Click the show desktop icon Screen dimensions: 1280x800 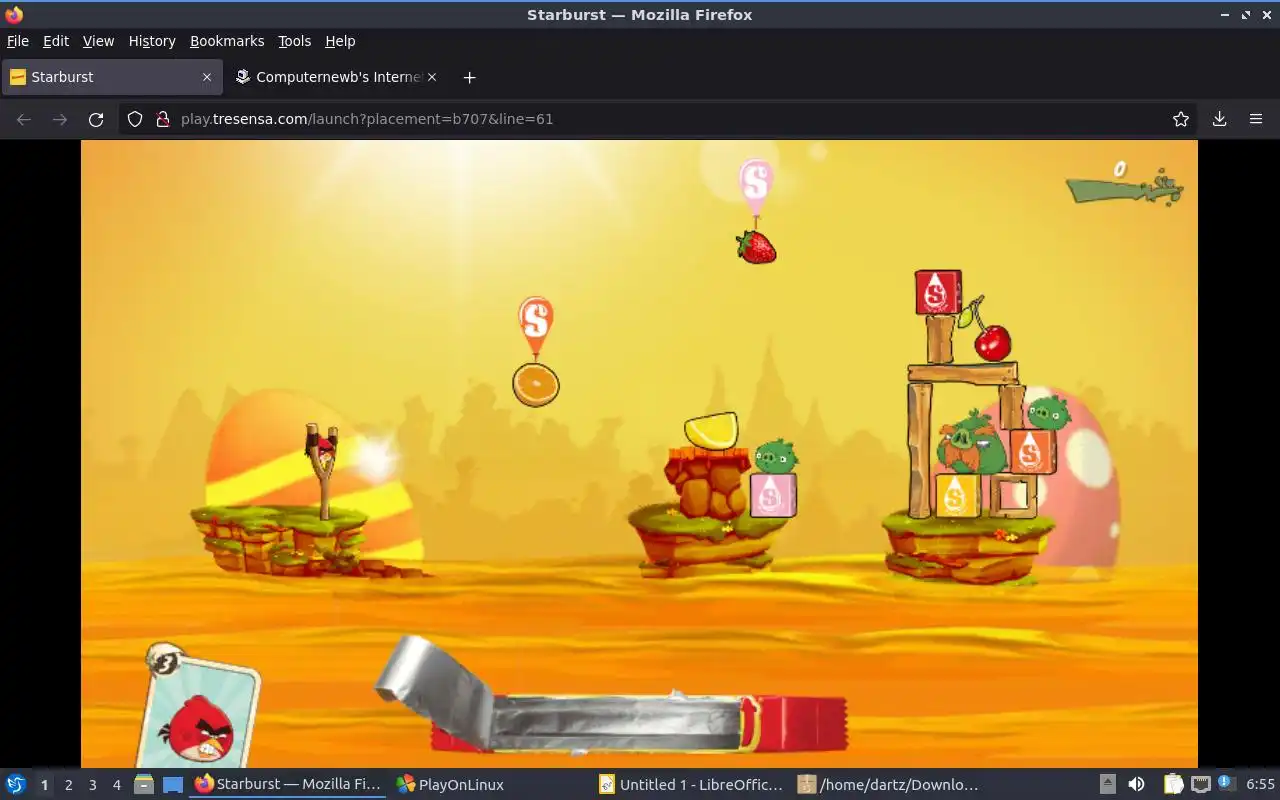point(173,785)
